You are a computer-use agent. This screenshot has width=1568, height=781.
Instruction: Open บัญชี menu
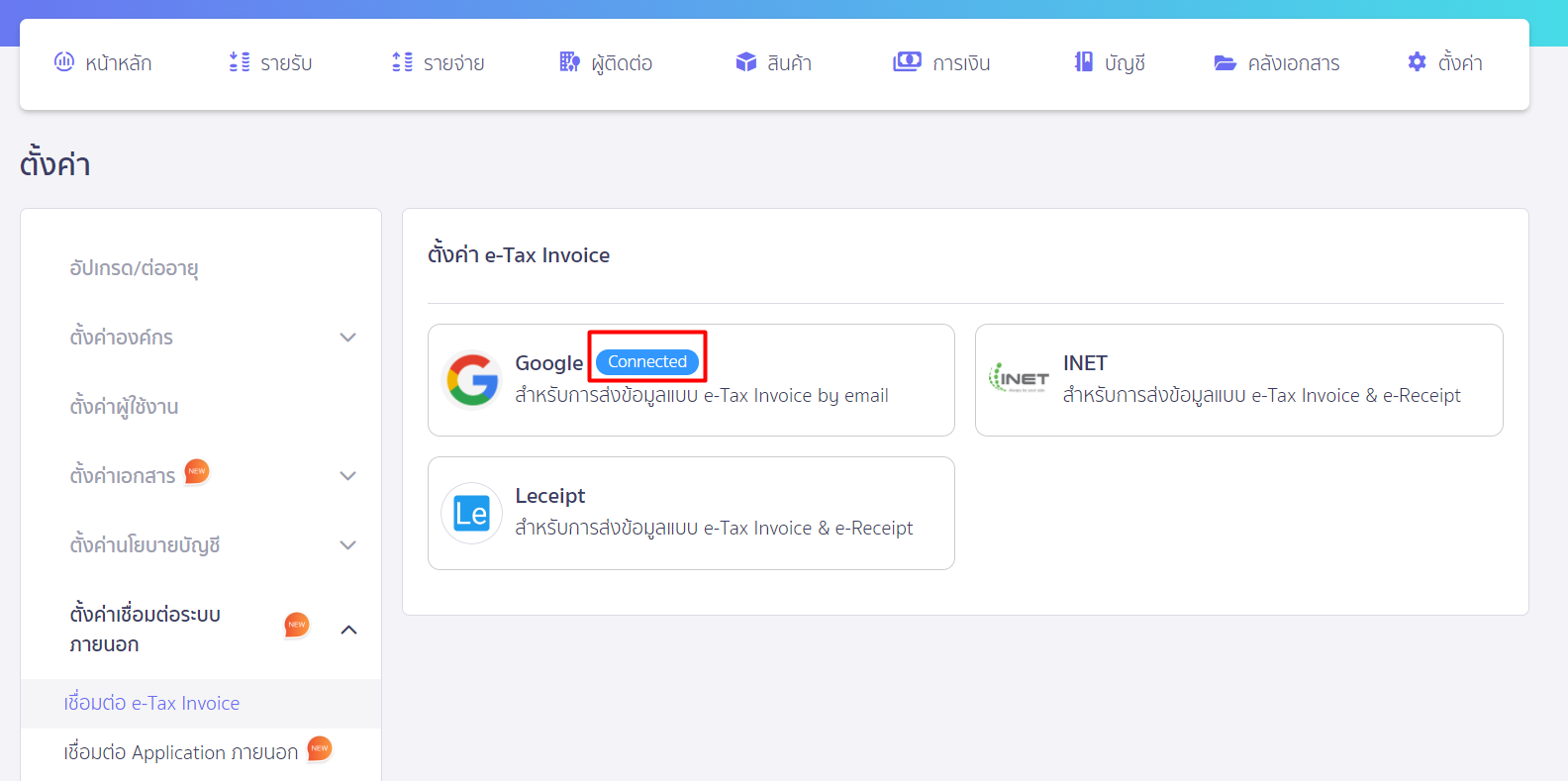click(x=1125, y=63)
